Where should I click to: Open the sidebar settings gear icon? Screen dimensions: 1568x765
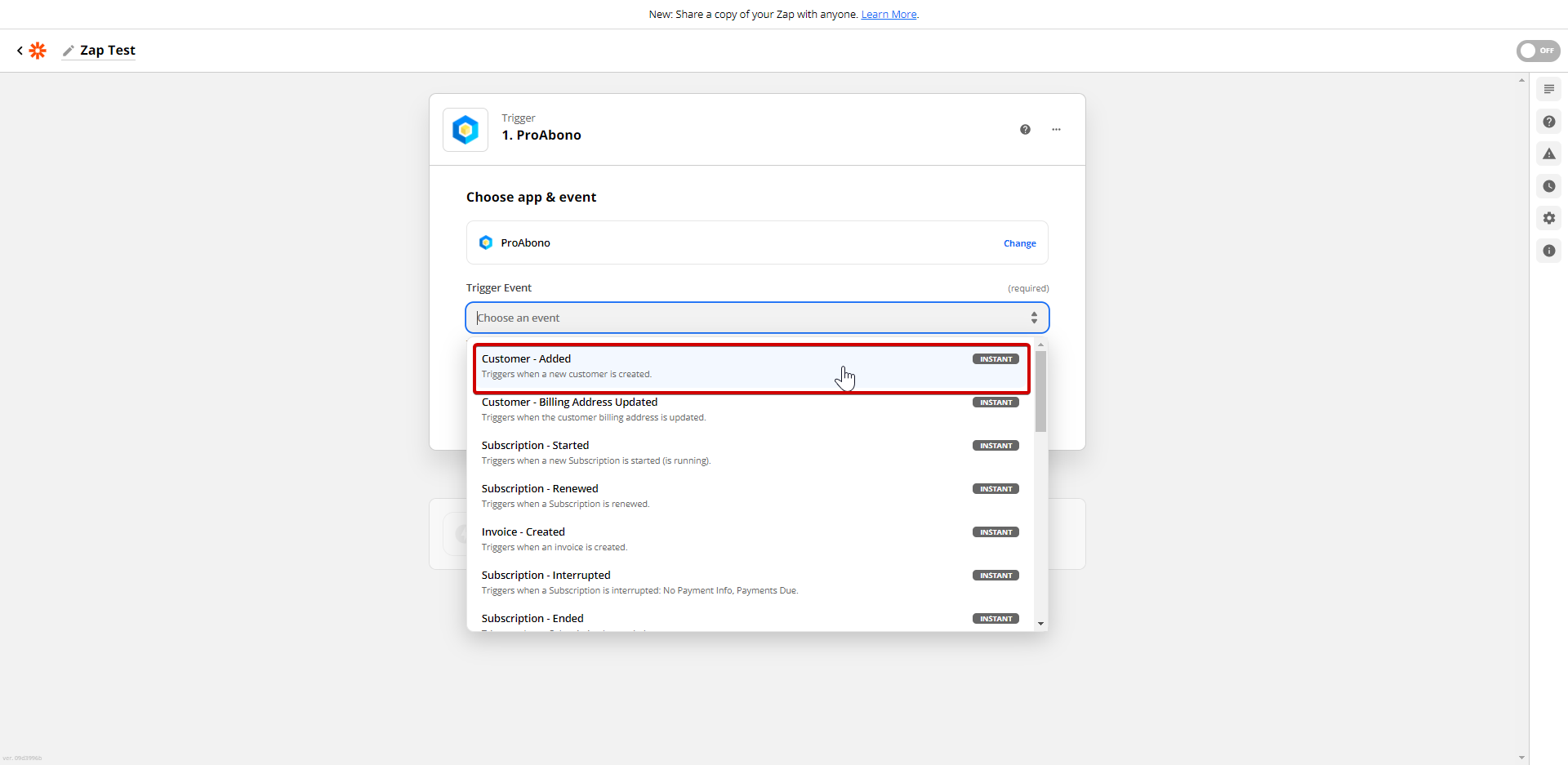click(1548, 218)
